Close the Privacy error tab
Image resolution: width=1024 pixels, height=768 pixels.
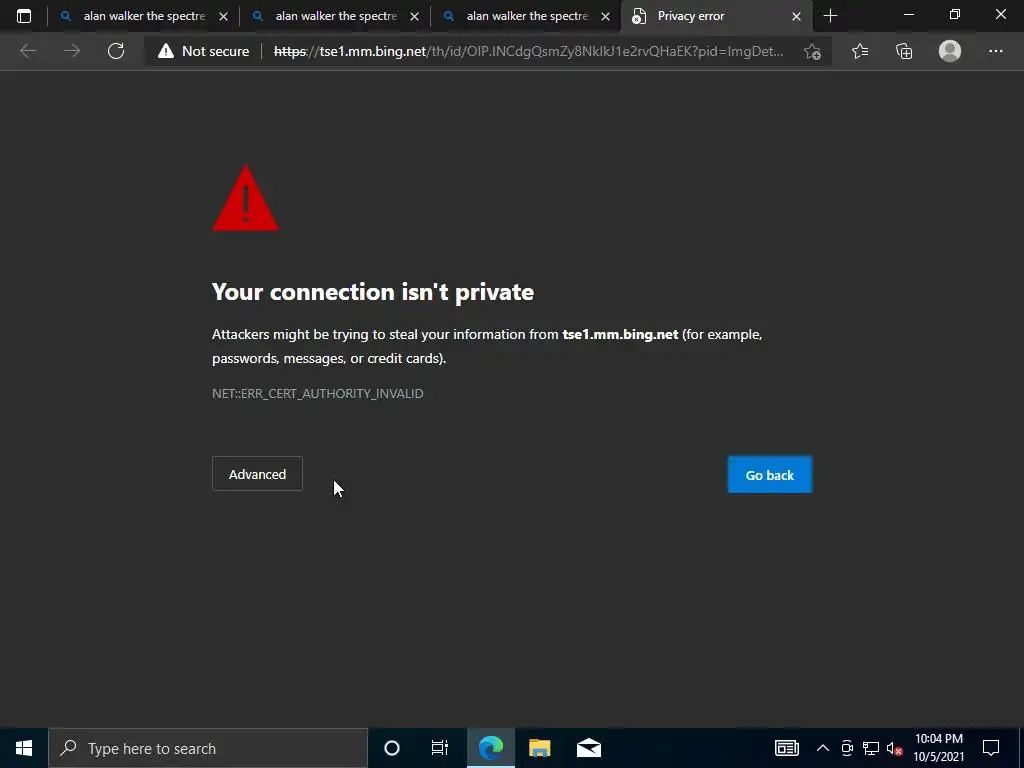(796, 16)
